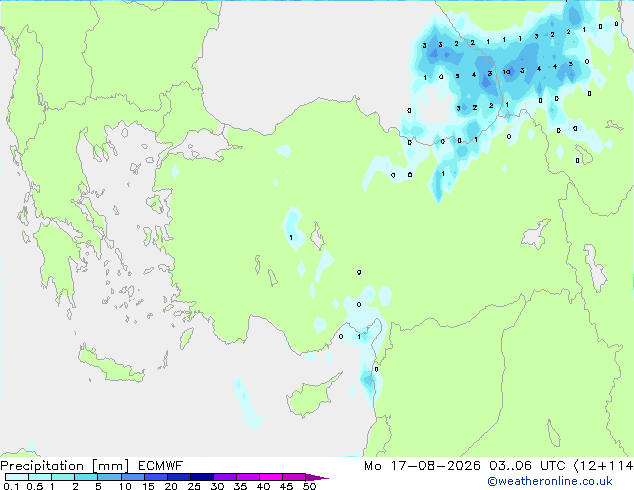Click the '15' legend scale label

pos(148,486)
